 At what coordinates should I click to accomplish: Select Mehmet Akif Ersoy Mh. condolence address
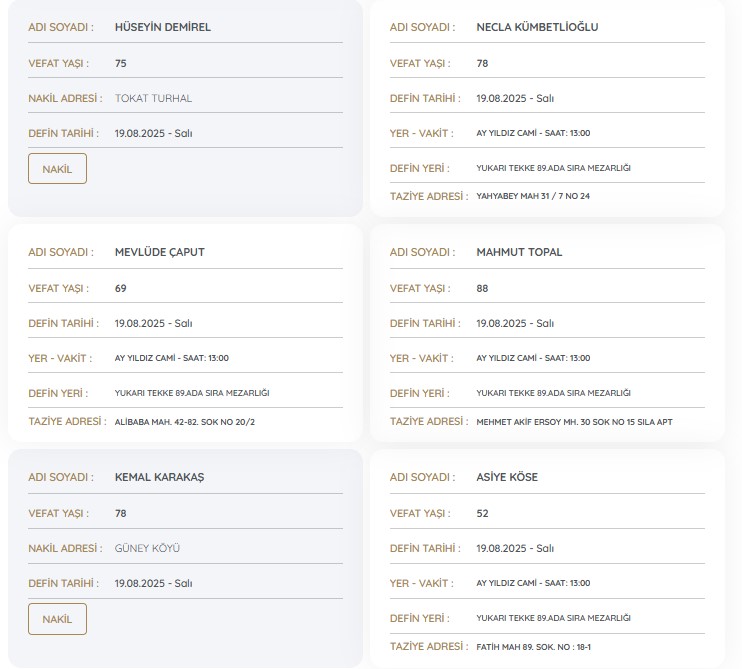574,422
